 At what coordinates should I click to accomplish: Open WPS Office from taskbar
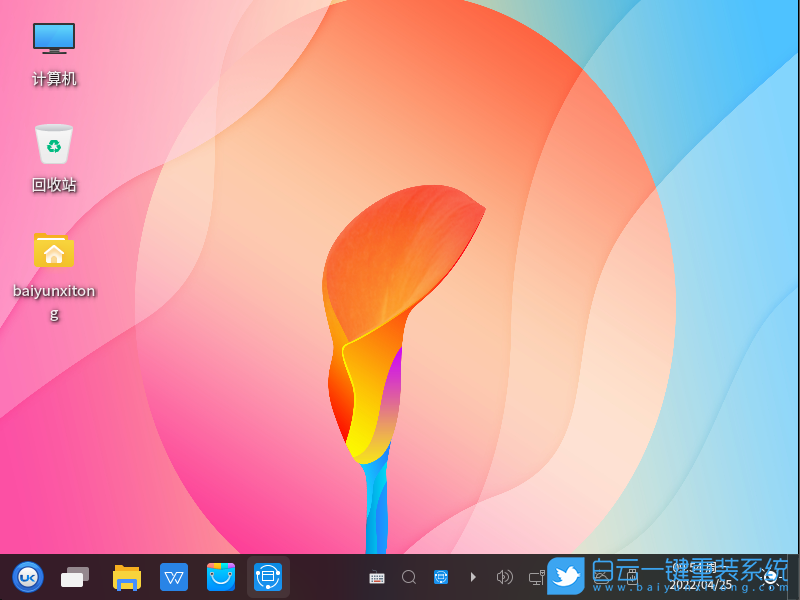tap(174, 577)
